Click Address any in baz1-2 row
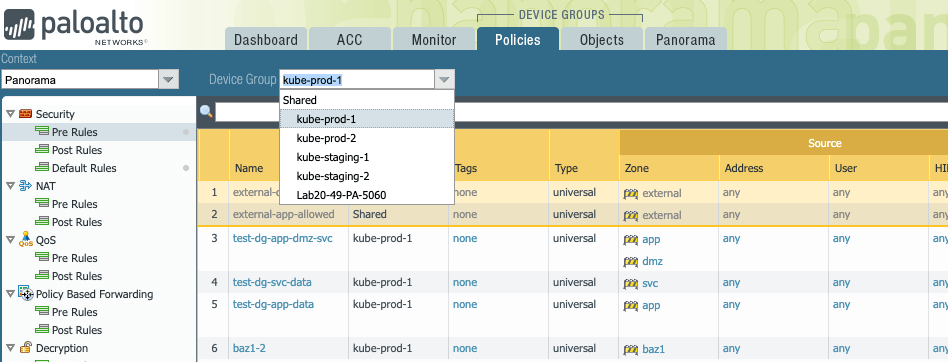The width and height of the screenshot is (948, 362). [732, 348]
